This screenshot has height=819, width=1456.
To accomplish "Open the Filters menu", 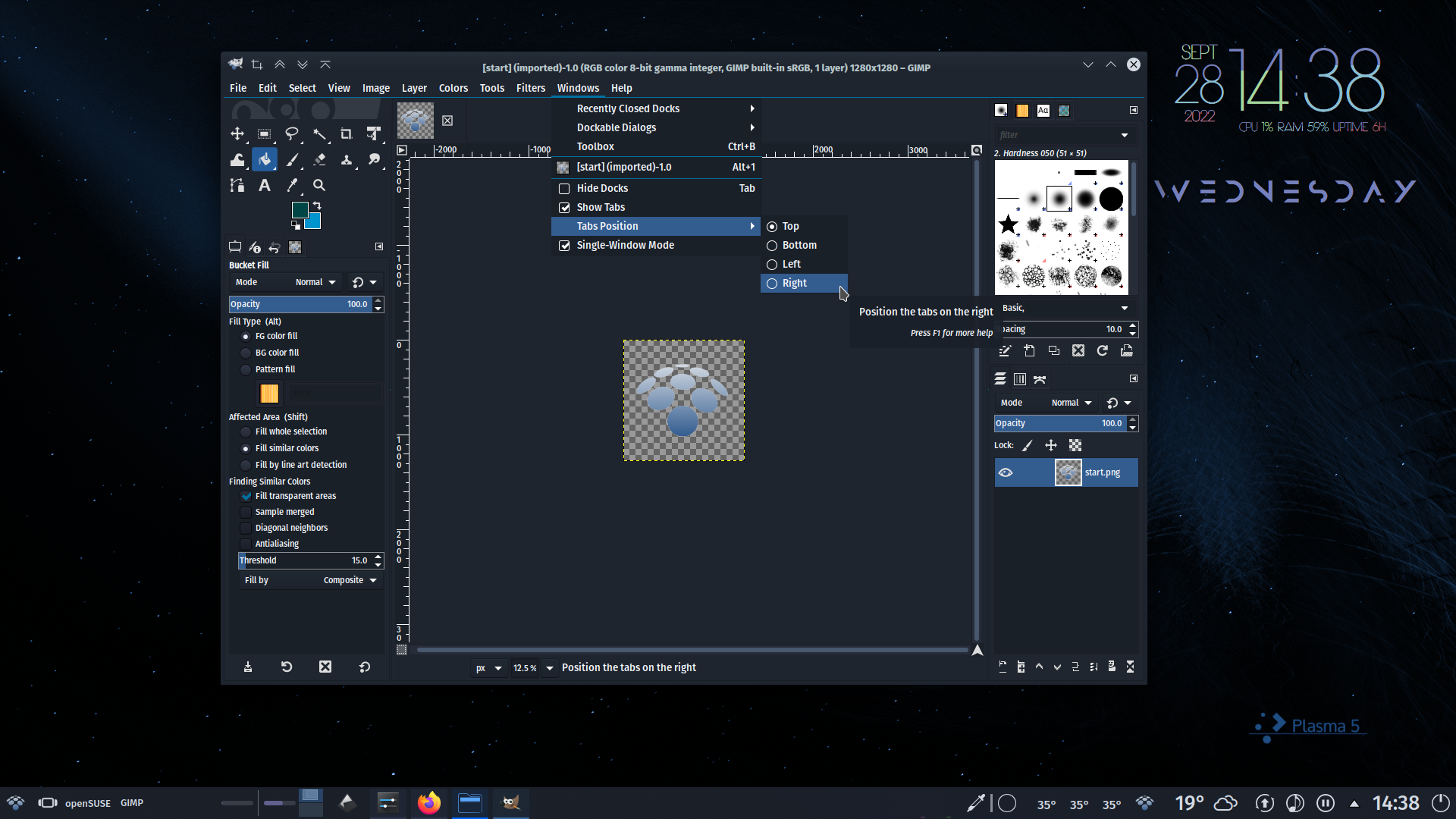I will 531,89.
